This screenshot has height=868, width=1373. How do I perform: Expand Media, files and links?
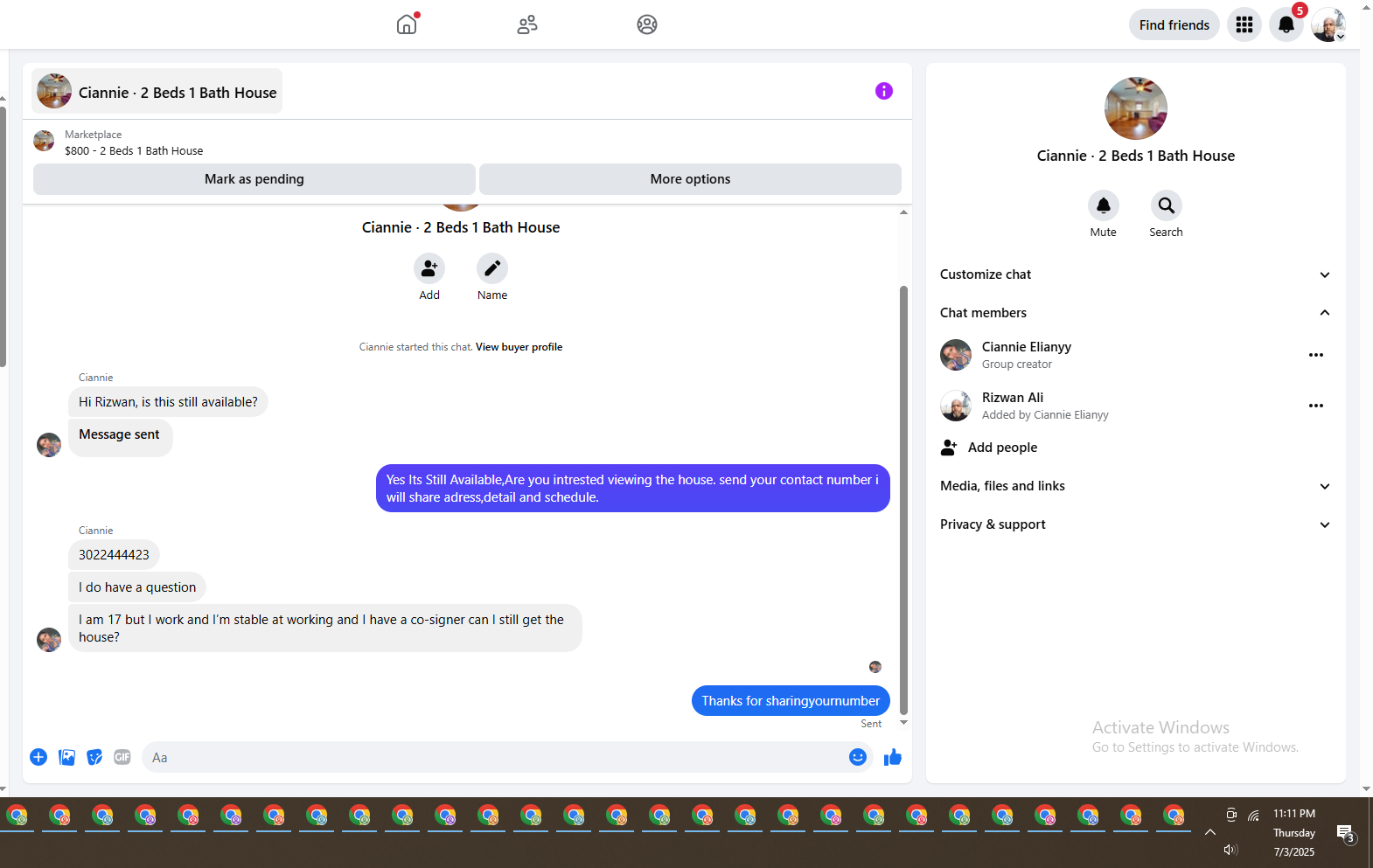1135,486
